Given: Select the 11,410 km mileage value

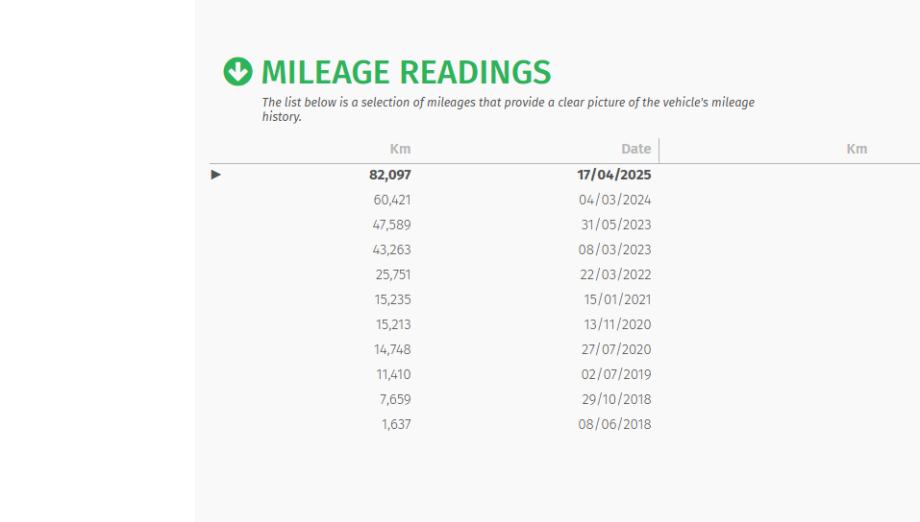Looking at the screenshot, I should click(x=393, y=375).
